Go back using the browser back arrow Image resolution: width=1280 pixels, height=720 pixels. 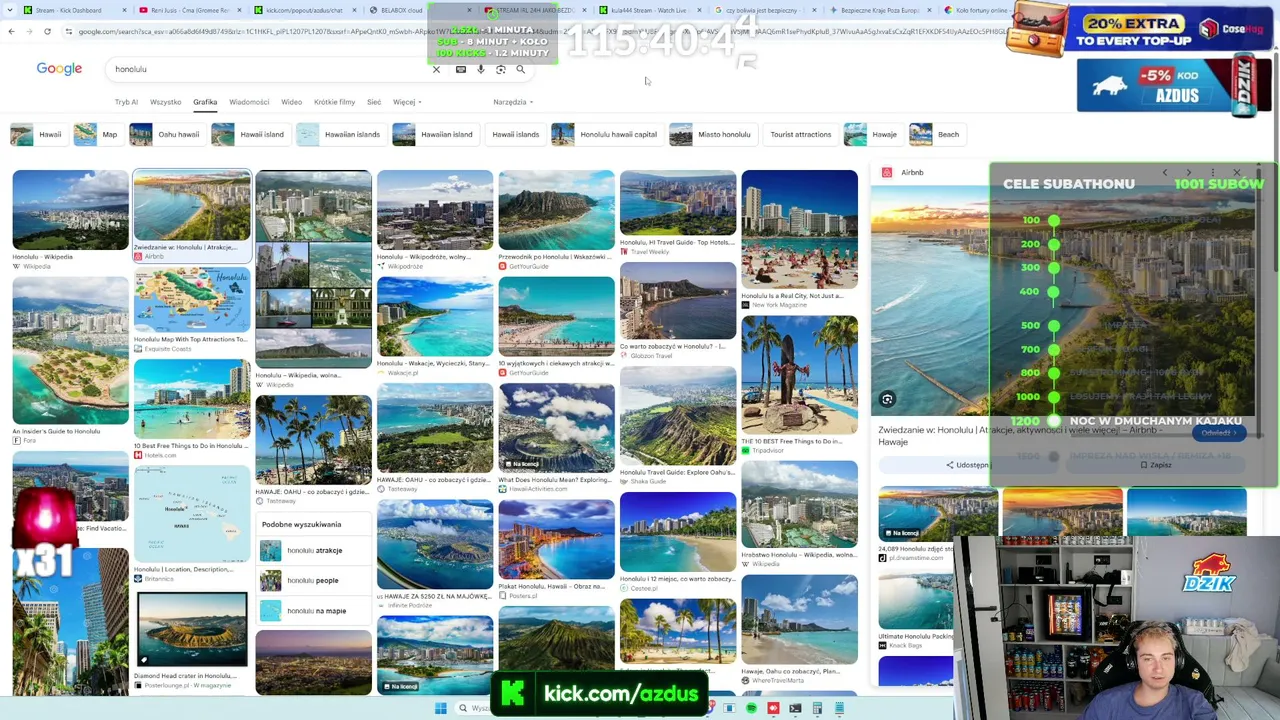pos(11,31)
